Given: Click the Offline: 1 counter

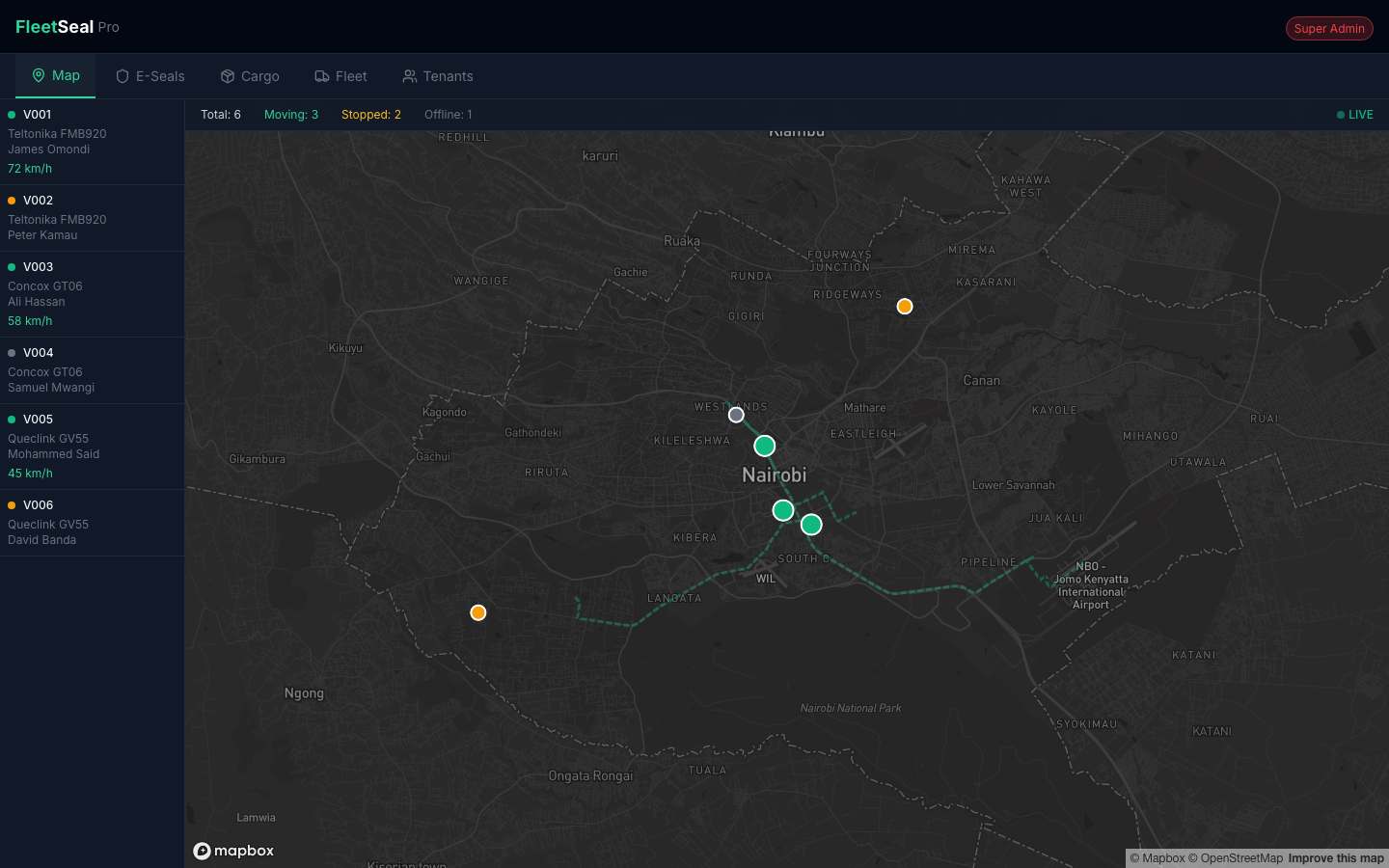Looking at the screenshot, I should (x=449, y=115).
